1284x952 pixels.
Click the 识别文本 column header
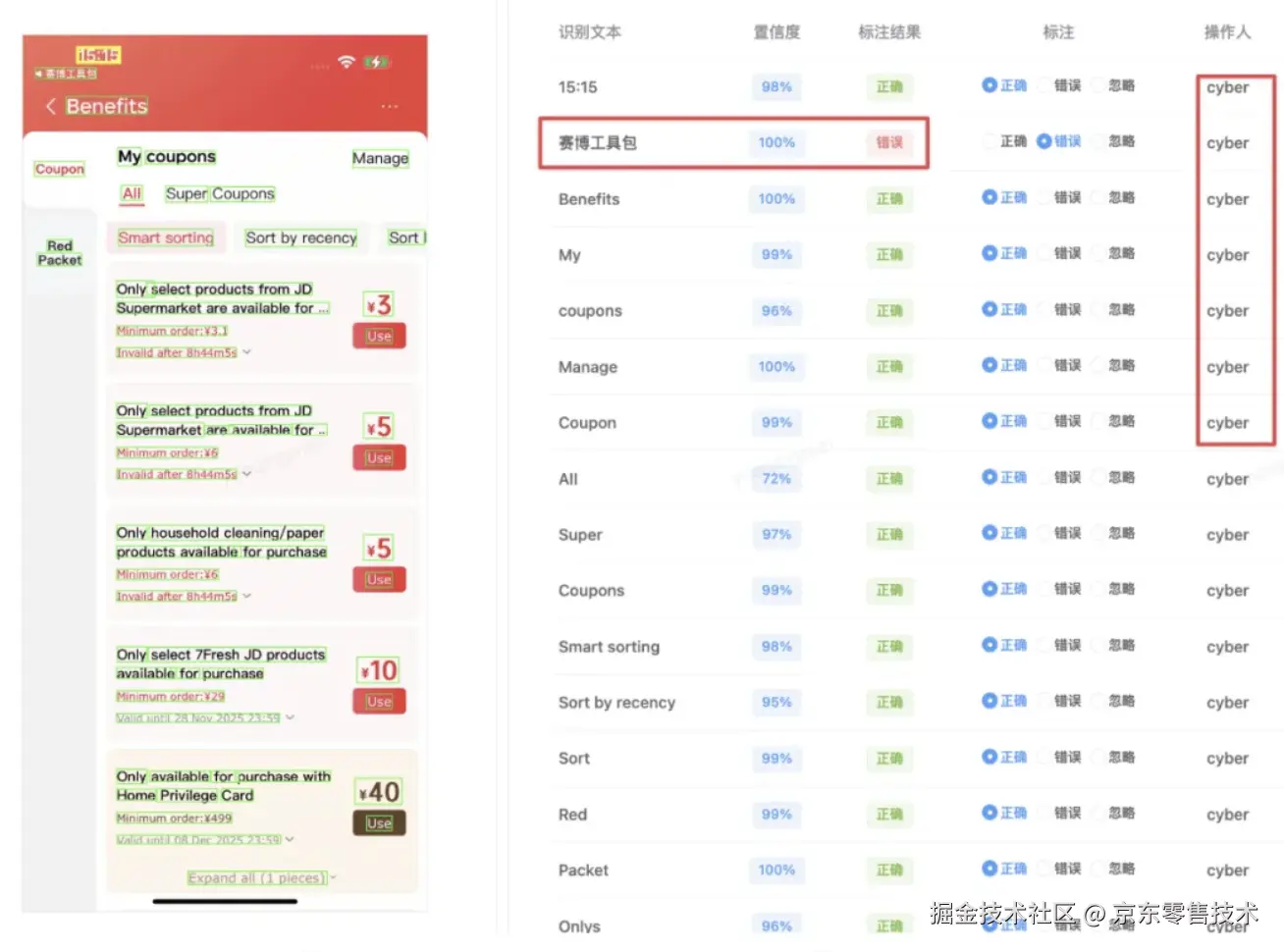tap(590, 31)
